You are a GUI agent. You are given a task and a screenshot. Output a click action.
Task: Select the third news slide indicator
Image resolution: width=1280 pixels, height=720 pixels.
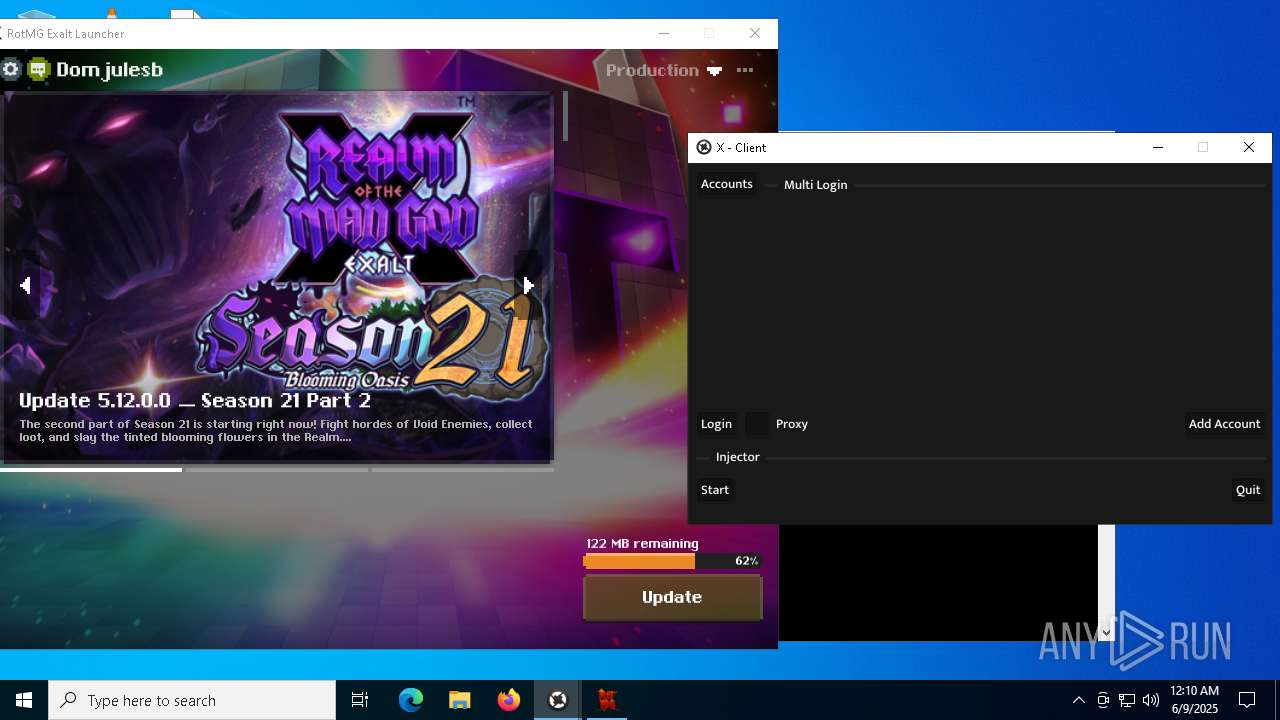coord(462,469)
